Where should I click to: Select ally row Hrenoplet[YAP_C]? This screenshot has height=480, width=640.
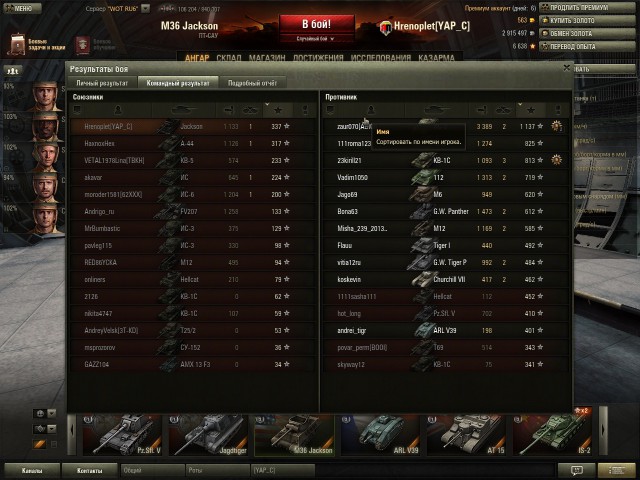click(193, 127)
